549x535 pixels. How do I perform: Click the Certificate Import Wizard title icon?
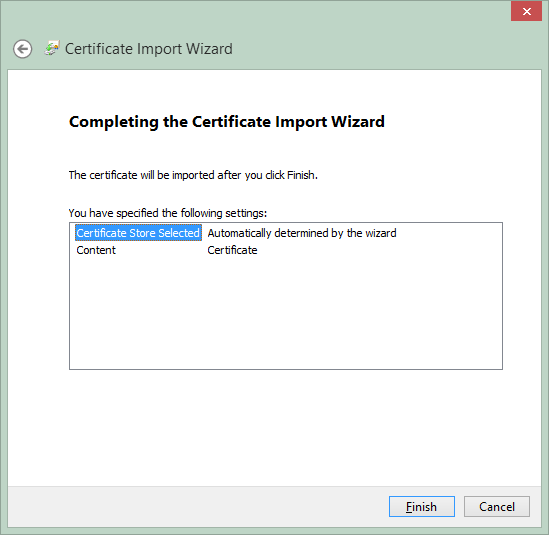tap(52, 48)
